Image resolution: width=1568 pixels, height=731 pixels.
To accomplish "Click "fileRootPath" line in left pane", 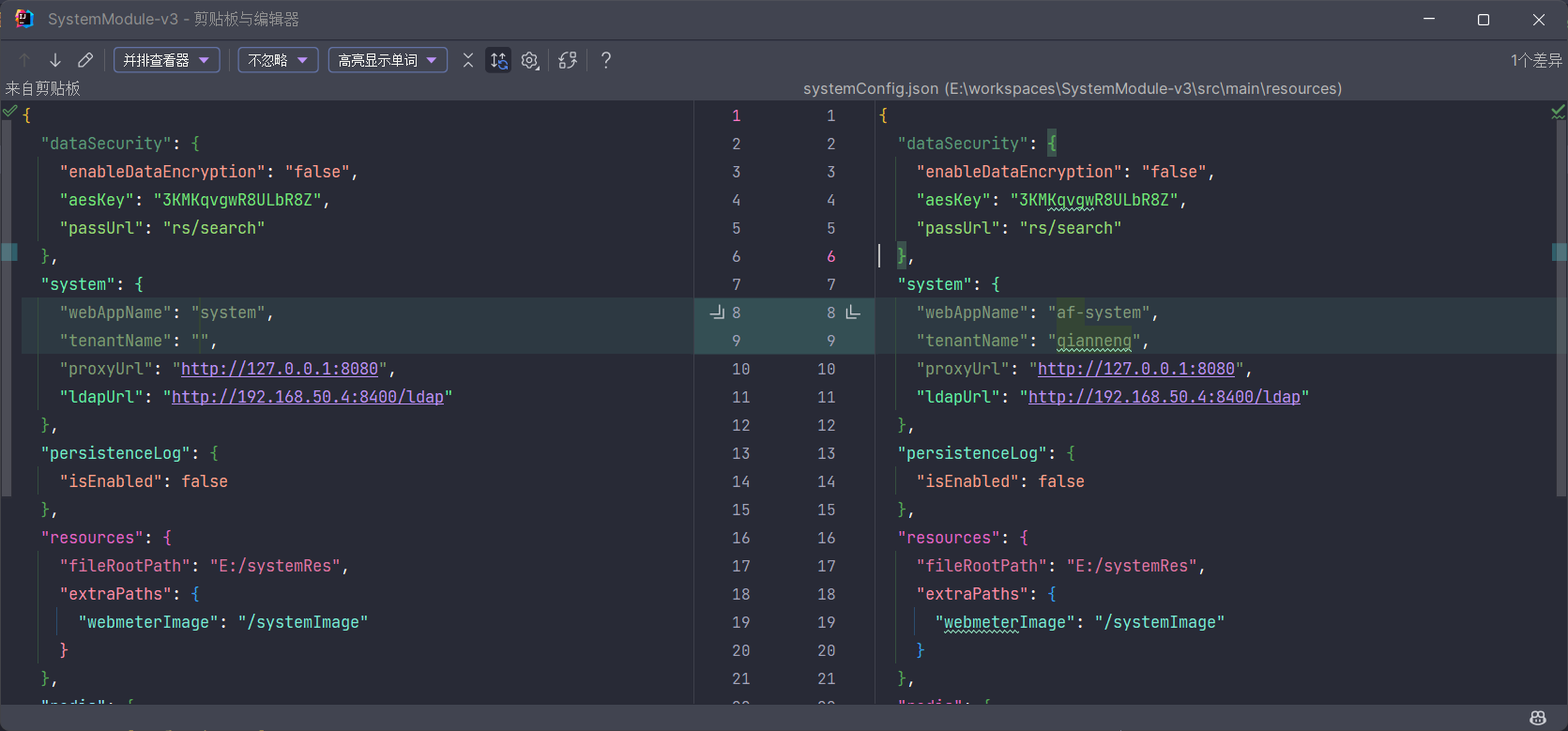I will tap(205, 566).
